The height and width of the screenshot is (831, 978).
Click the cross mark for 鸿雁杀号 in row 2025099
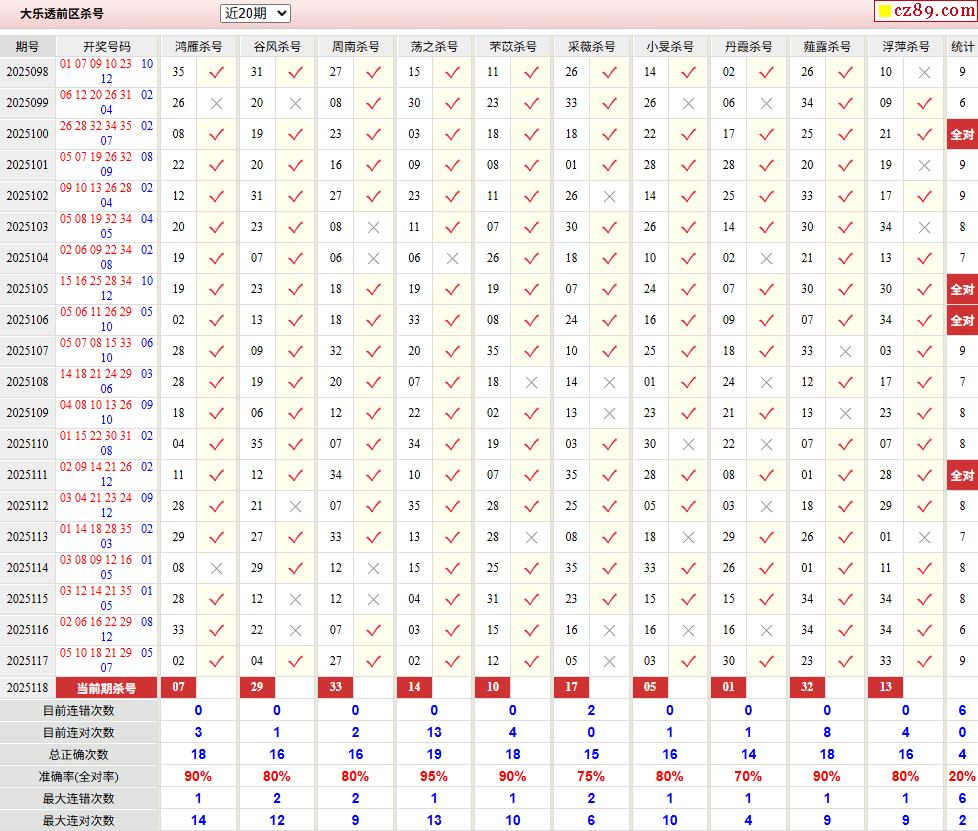click(216, 103)
